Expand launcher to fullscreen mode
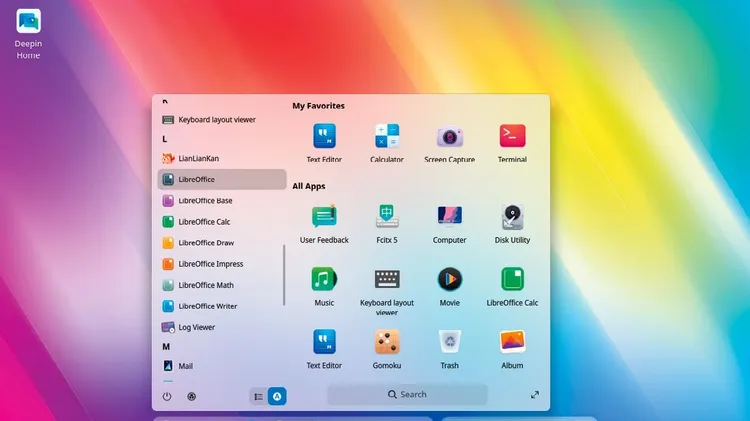This screenshot has width=750, height=421. click(535, 395)
